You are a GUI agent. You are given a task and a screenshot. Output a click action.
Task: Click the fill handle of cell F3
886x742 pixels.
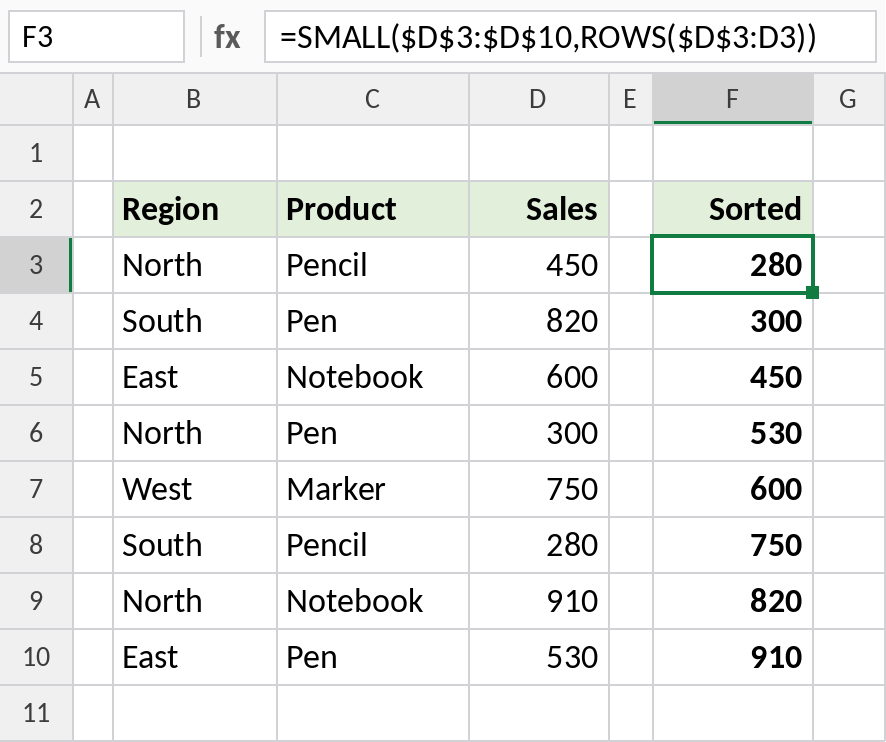click(x=813, y=292)
